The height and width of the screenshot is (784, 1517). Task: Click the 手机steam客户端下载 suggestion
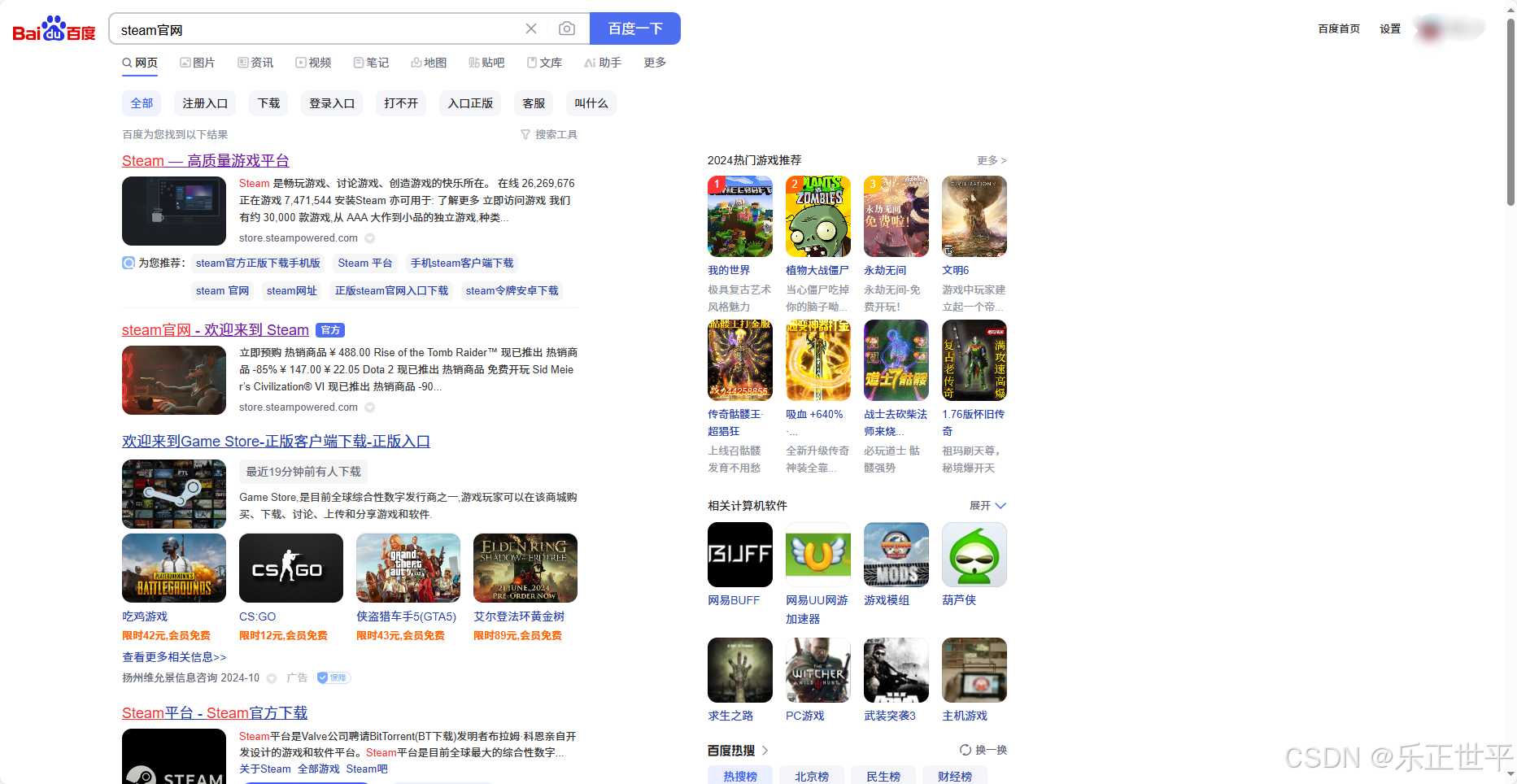(462, 263)
